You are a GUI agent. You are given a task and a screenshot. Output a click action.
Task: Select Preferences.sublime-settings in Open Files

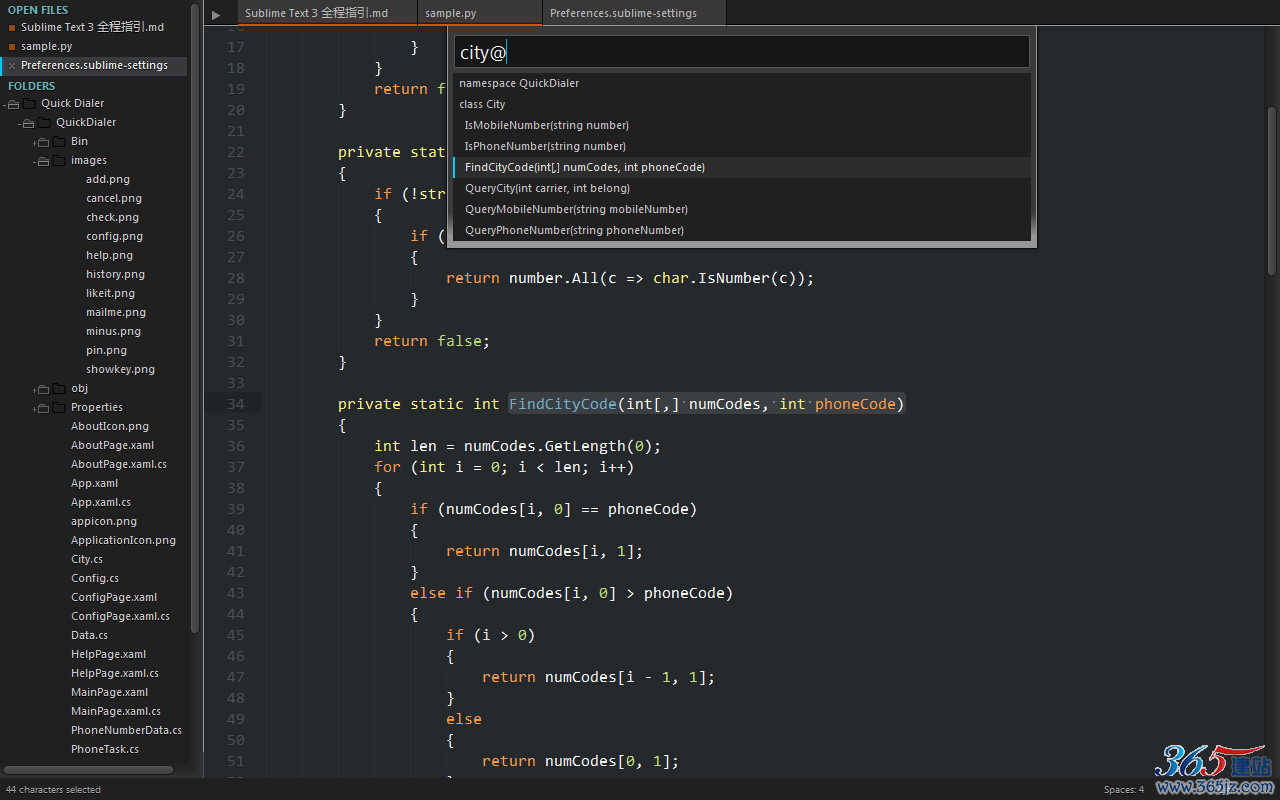tap(93, 65)
